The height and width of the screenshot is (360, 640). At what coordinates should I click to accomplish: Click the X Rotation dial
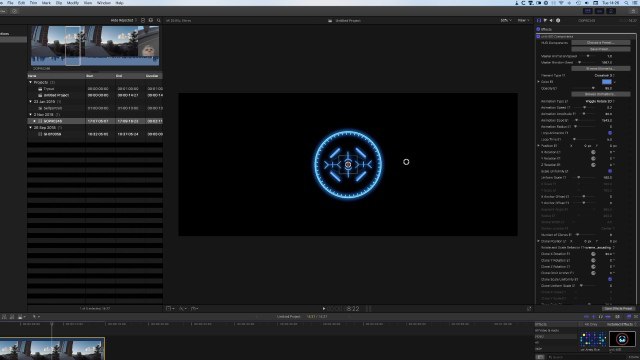point(593,152)
